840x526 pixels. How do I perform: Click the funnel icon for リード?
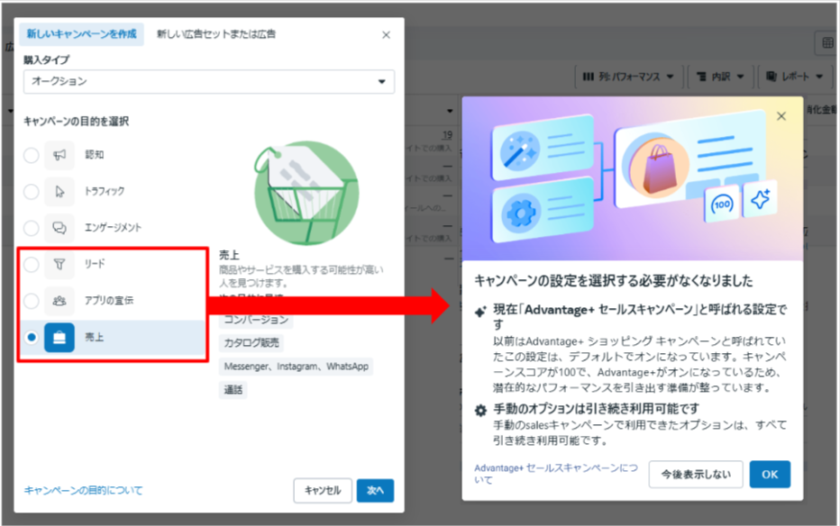click(x=60, y=264)
